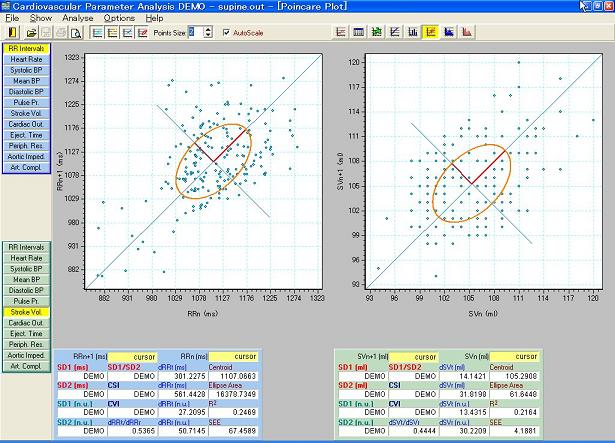The image size is (615, 443).
Task: Select Cardiac Out. in the green parameter list
Action: coord(26,323)
